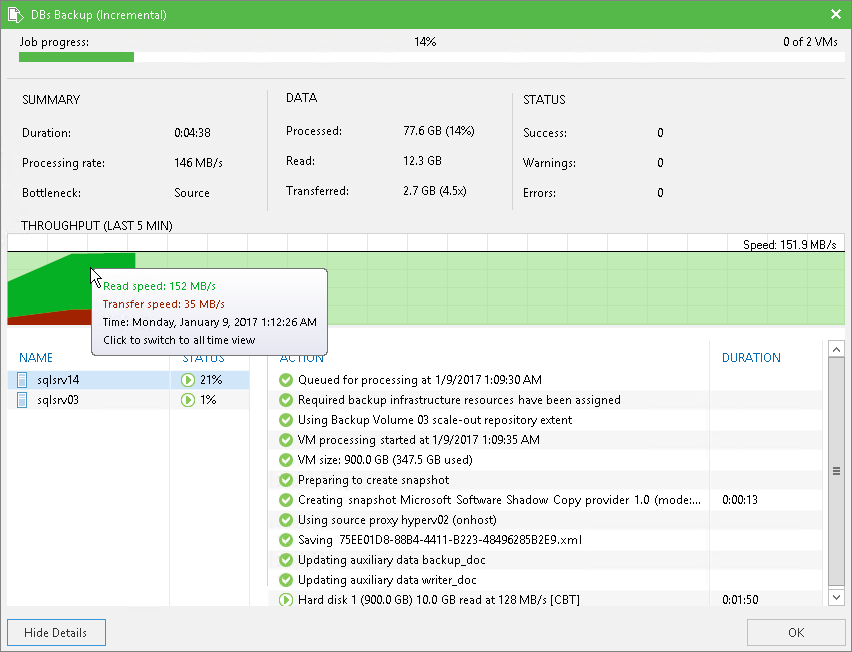Click in-progress icon for Hard disk 1 row
This screenshot has height=652, width=852.
286,599
